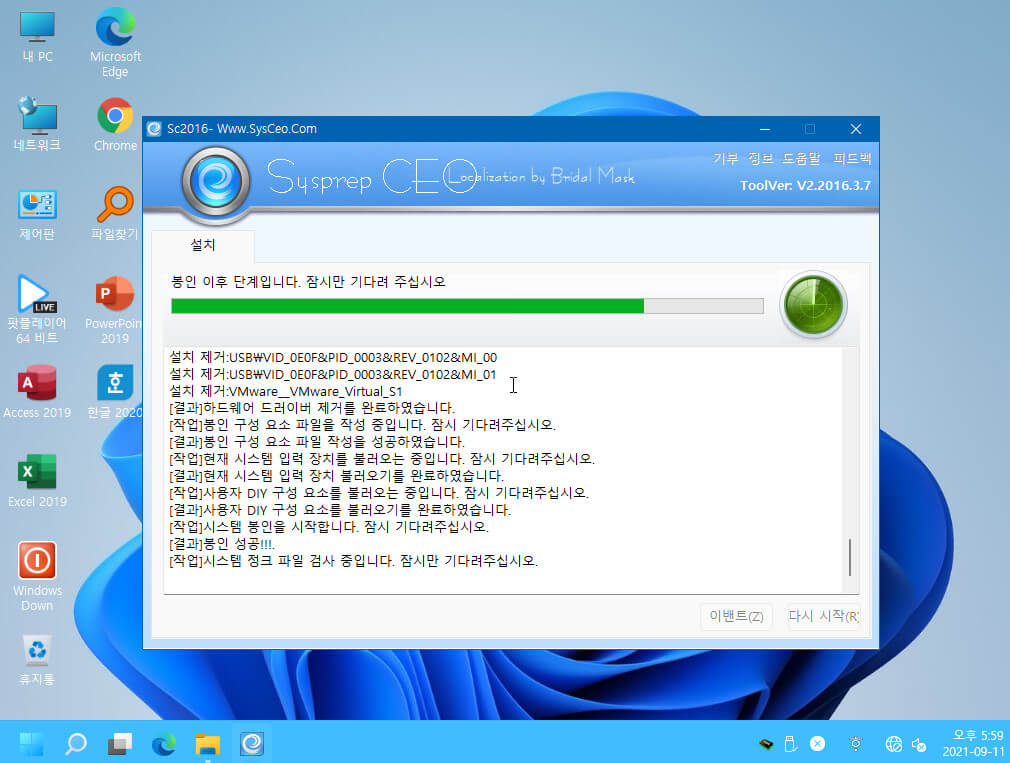Open the 정보 info menu

761,158
